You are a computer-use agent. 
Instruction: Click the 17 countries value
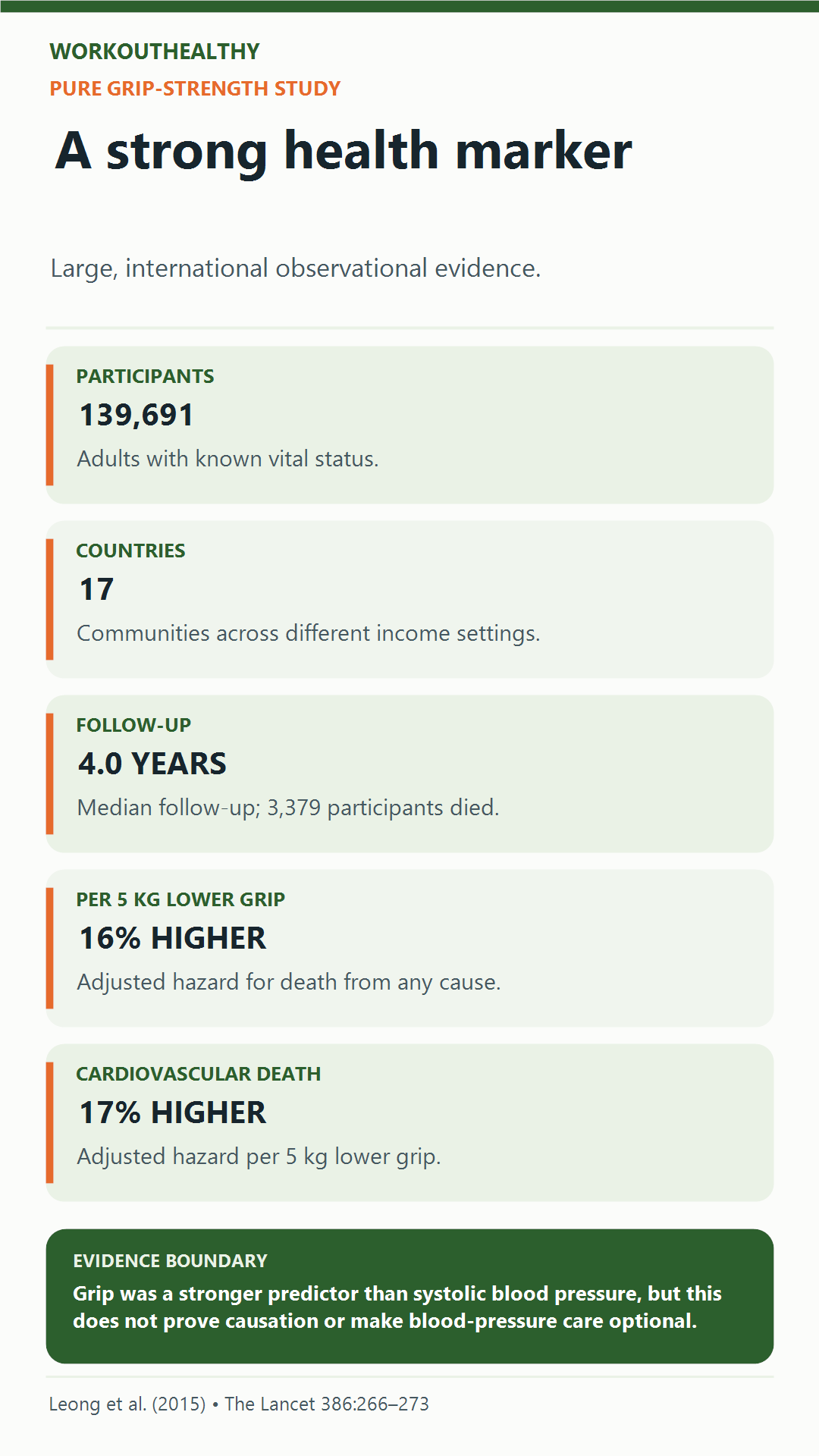(96, 589)
